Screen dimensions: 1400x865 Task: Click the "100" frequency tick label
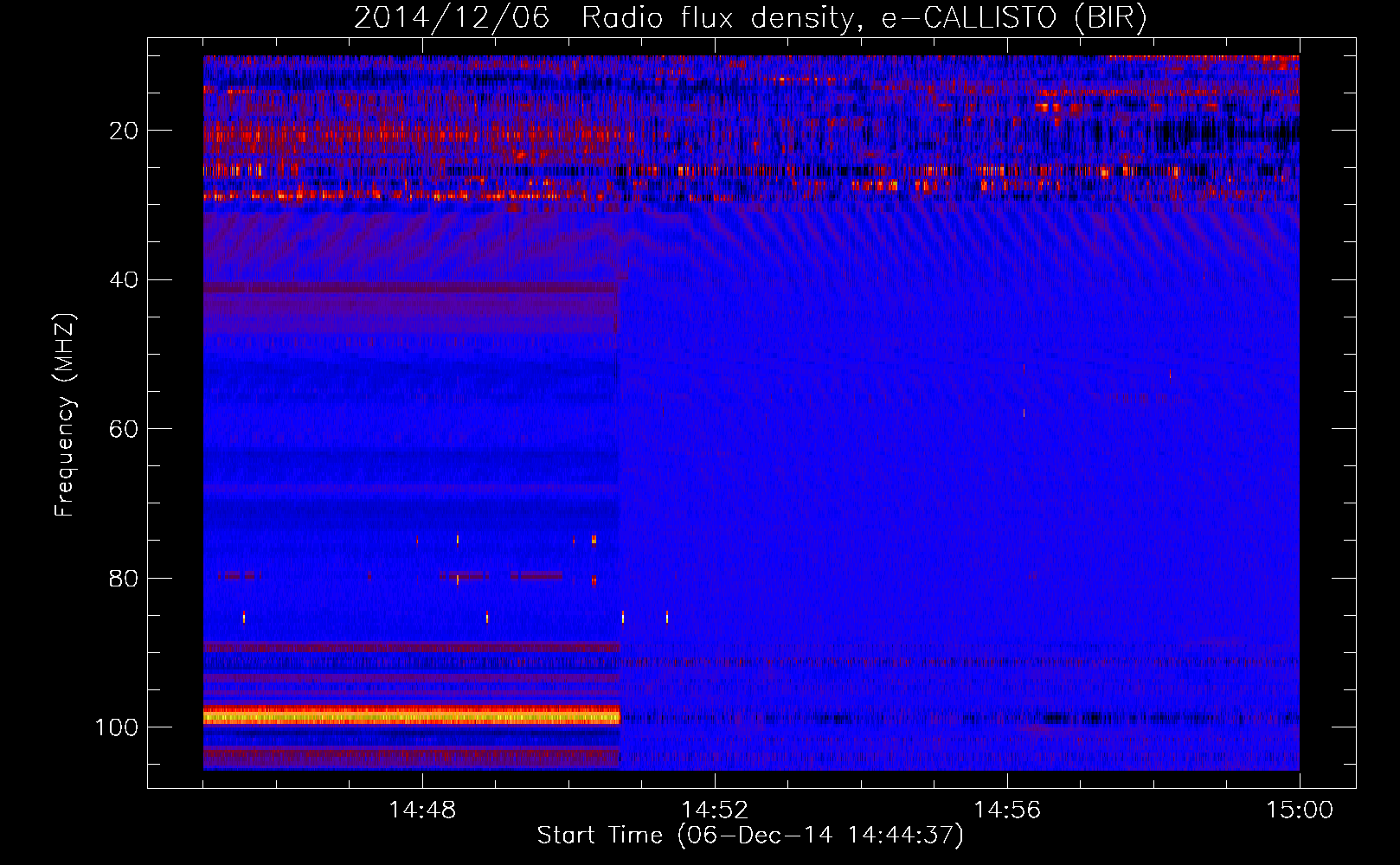[x=117, y=727]
